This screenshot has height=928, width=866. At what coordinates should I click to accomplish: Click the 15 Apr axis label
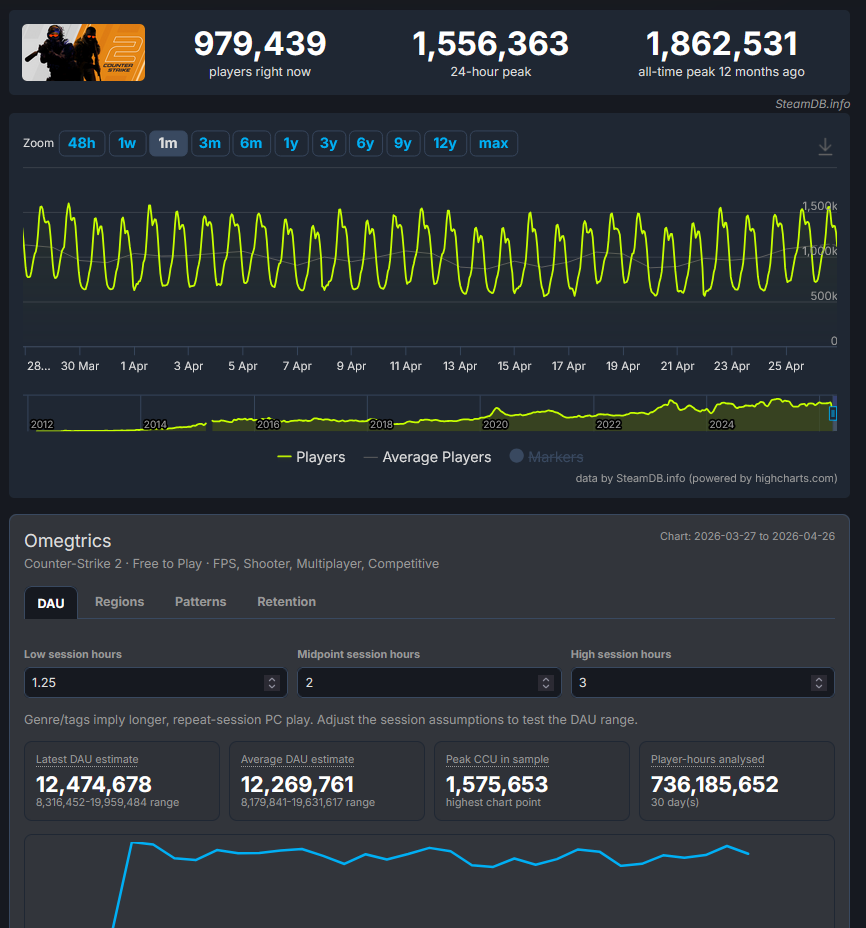(x=514, y=366)
